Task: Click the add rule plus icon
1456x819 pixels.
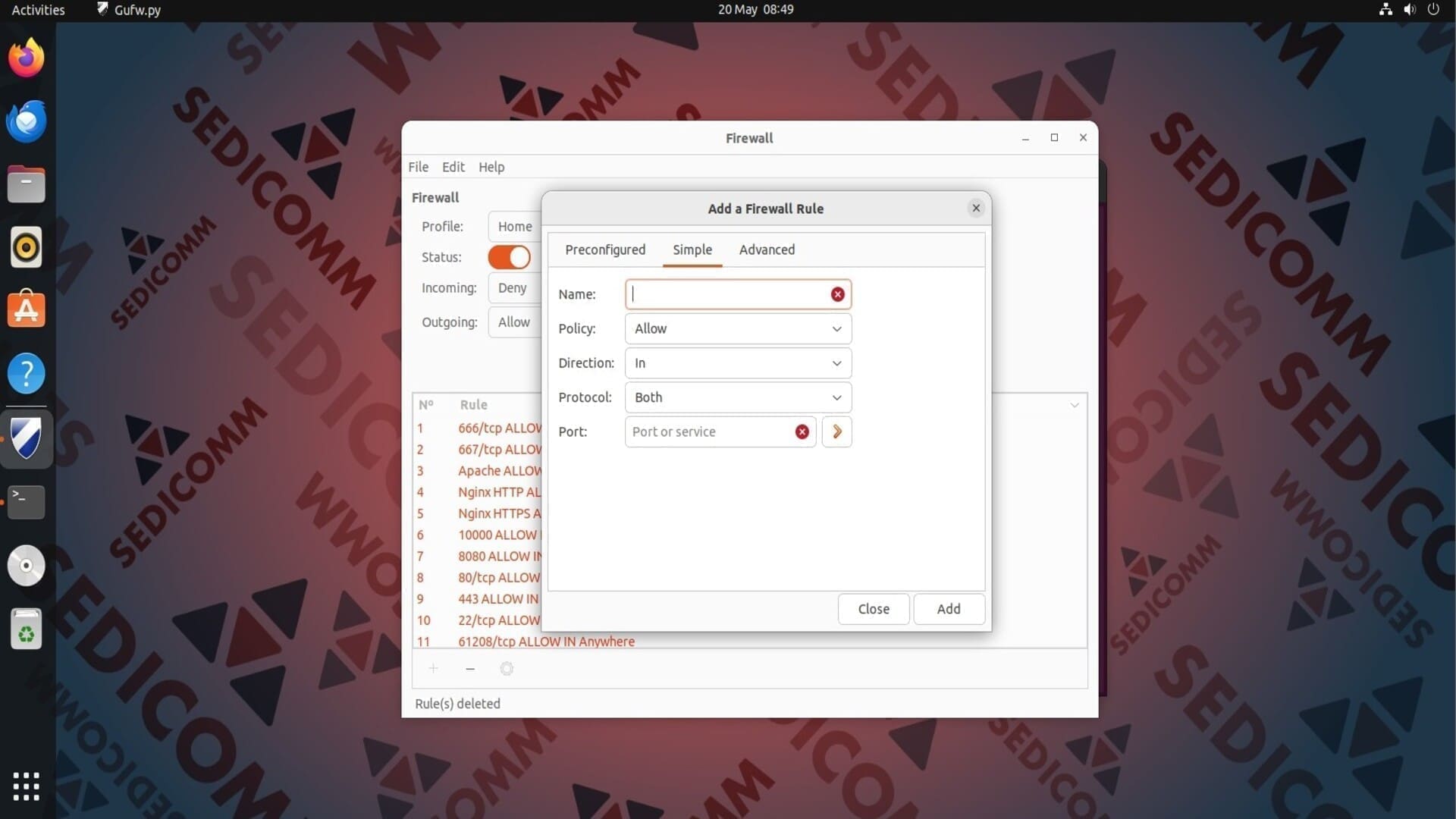Action: (433, 669)
